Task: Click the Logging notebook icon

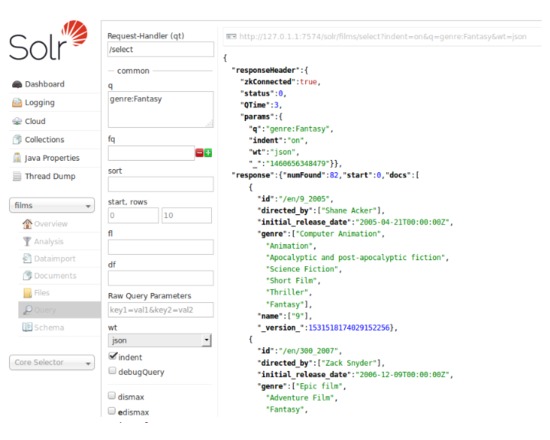Action: pos(17,102)
